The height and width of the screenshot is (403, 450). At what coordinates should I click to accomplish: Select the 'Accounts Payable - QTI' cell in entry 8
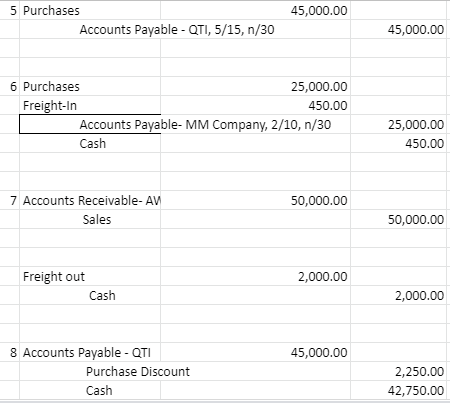[x=90, y=352]
